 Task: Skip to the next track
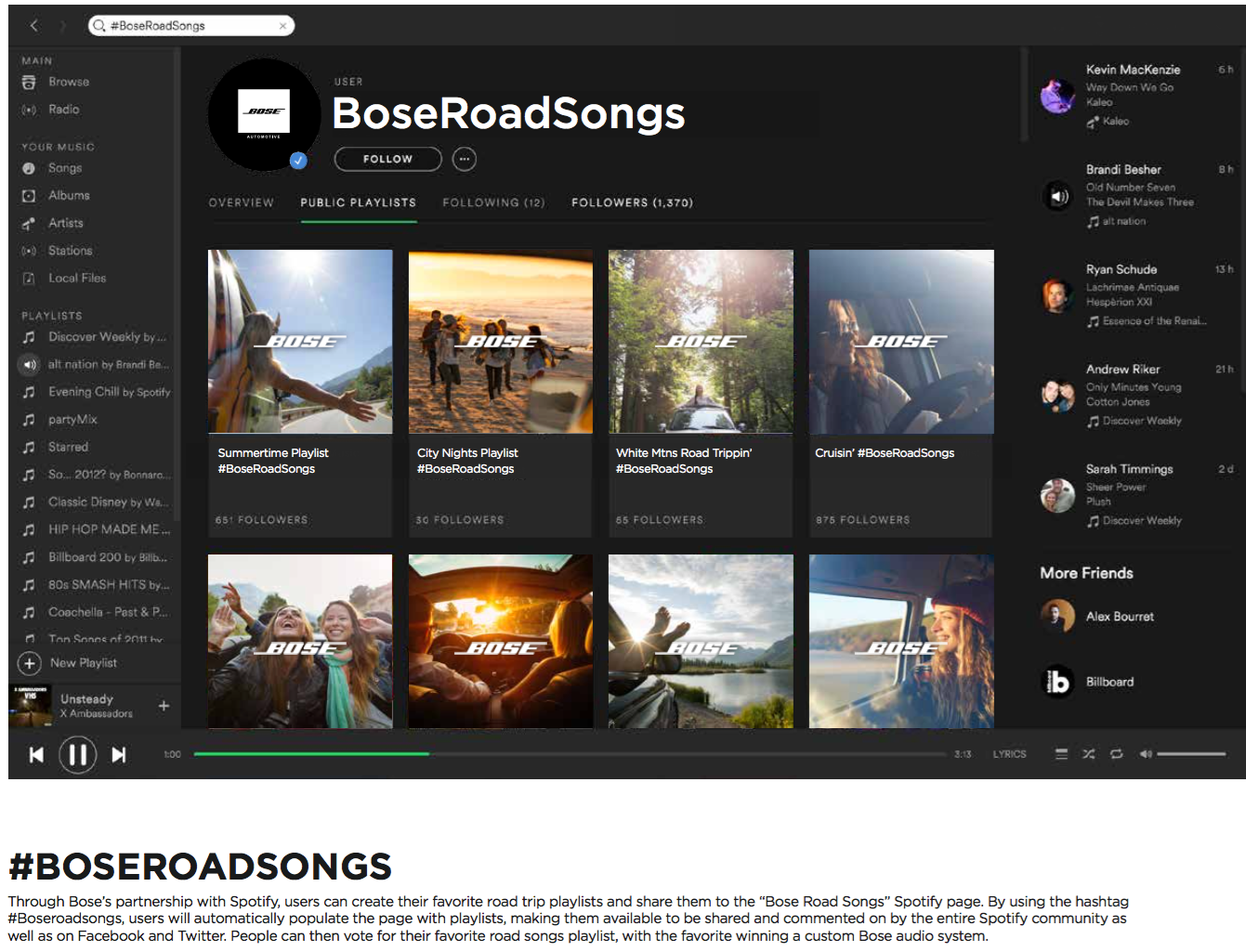[x=119, y=754]
